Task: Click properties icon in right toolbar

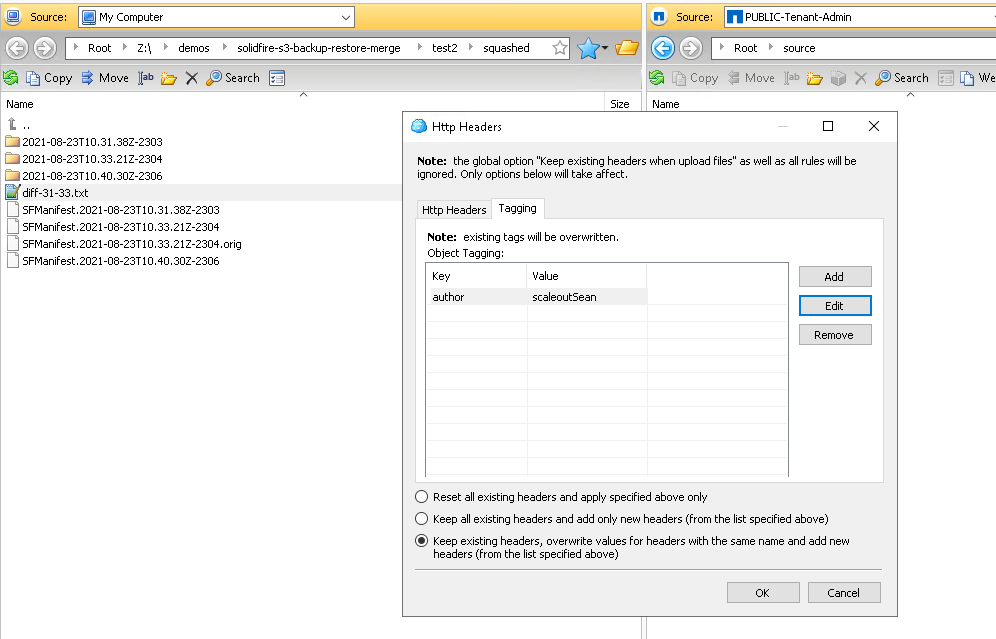Action: (x=946, y=78)
